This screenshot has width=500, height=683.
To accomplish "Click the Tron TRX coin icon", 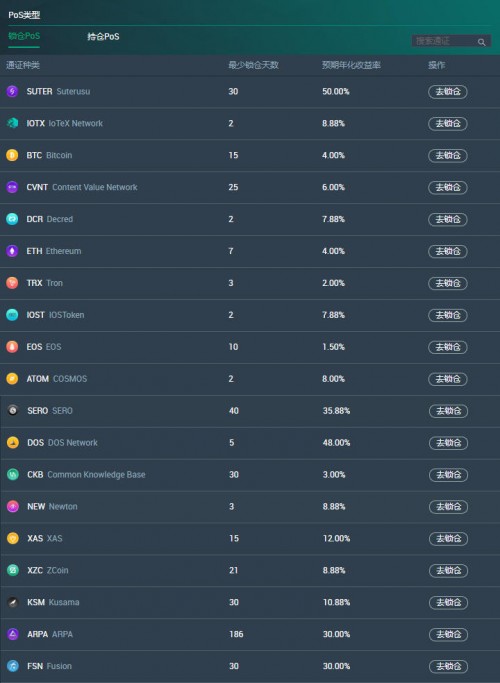I will (x=12, y=283).
